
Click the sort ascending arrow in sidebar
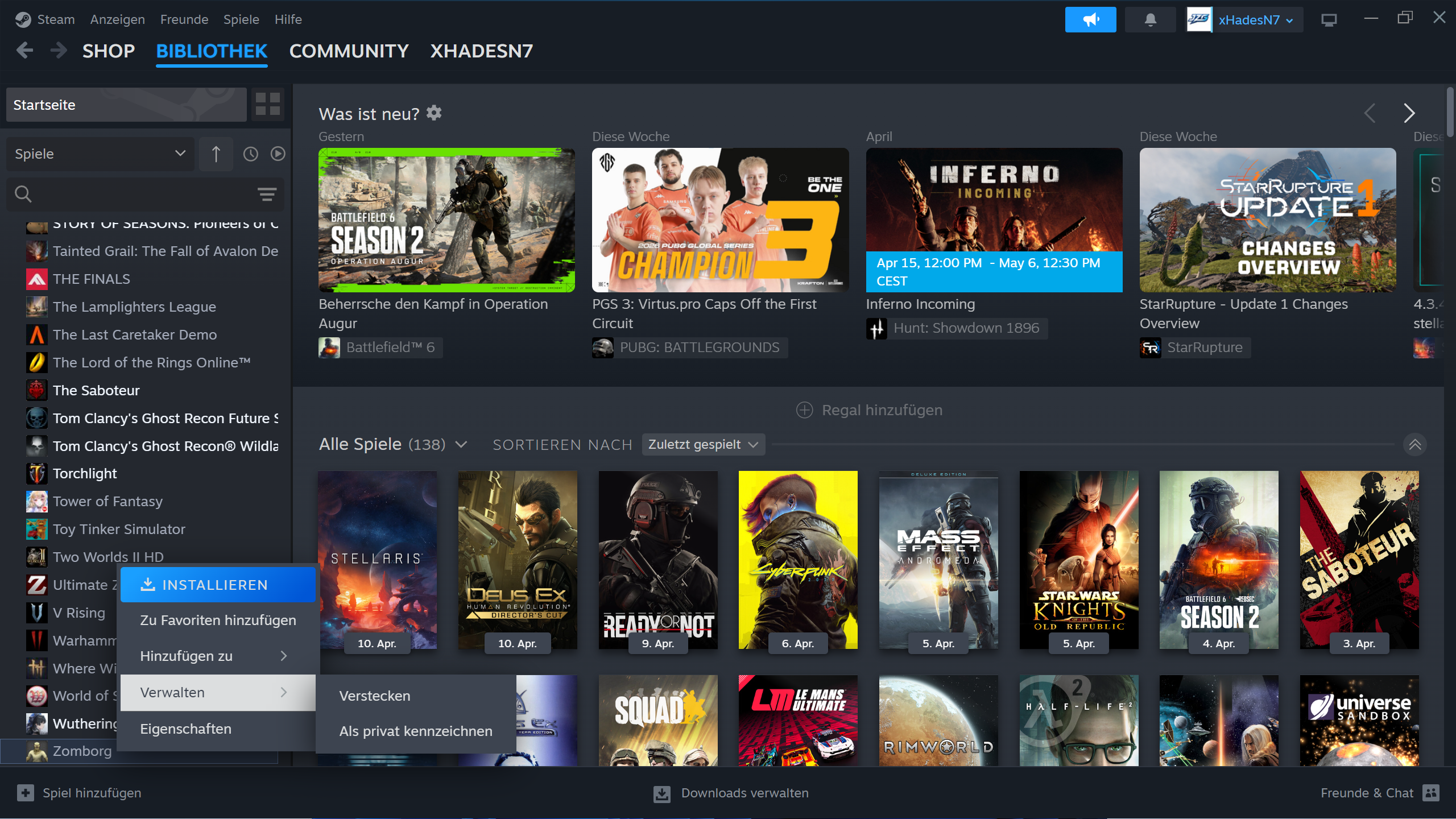tap(216, 154)
